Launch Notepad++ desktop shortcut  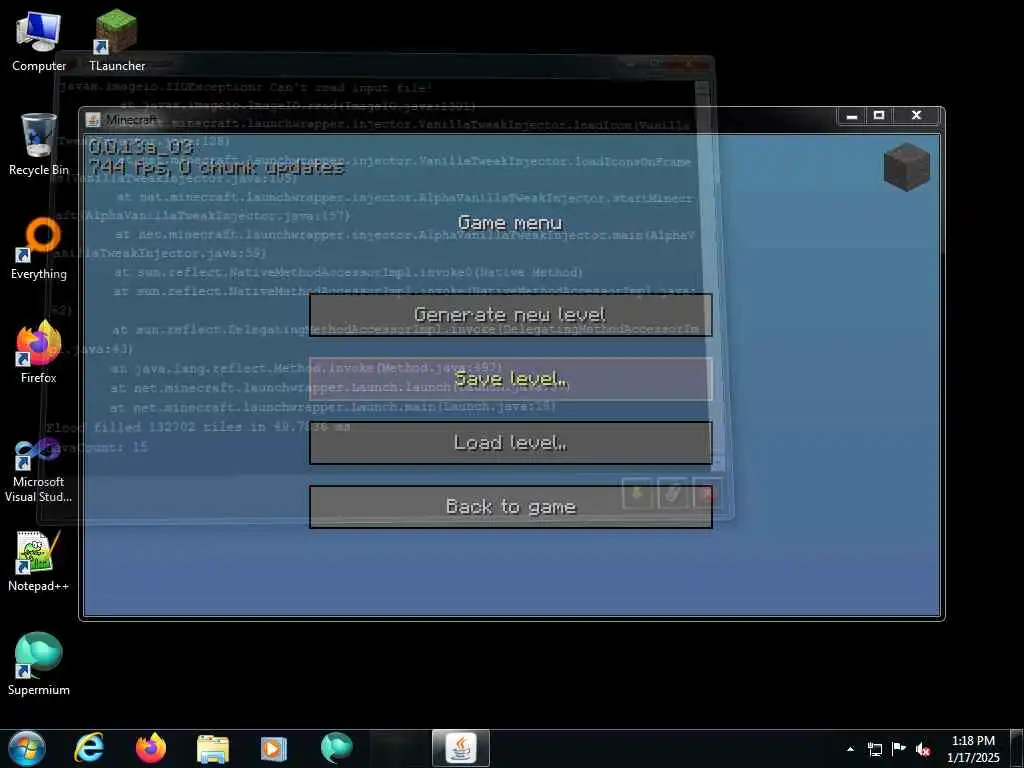click(x=39, y=561)
